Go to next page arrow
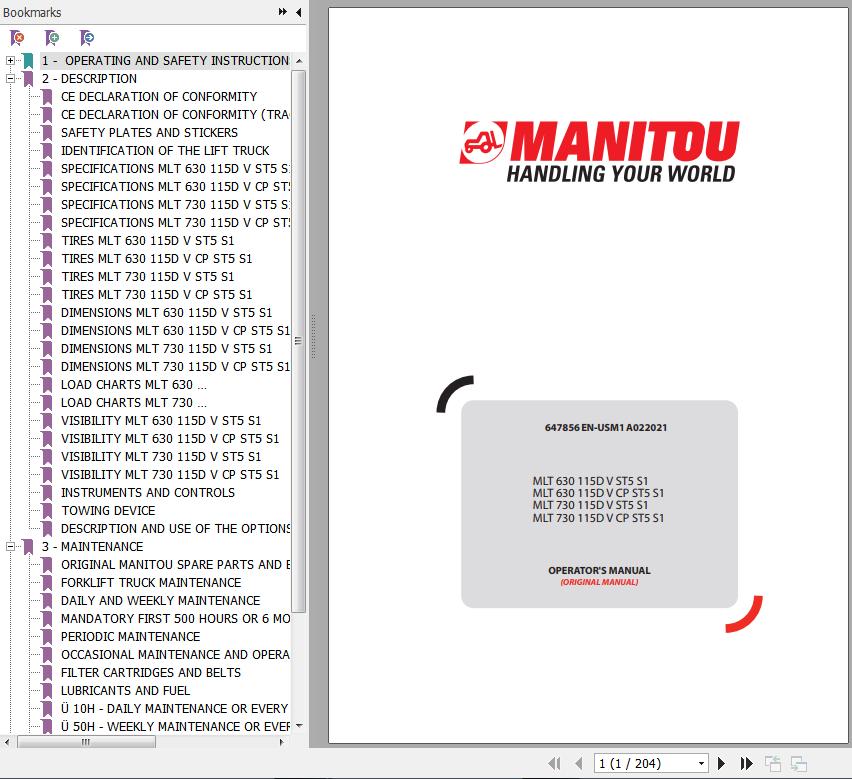This screenshot has height=779, width=852. pos(721,763)
